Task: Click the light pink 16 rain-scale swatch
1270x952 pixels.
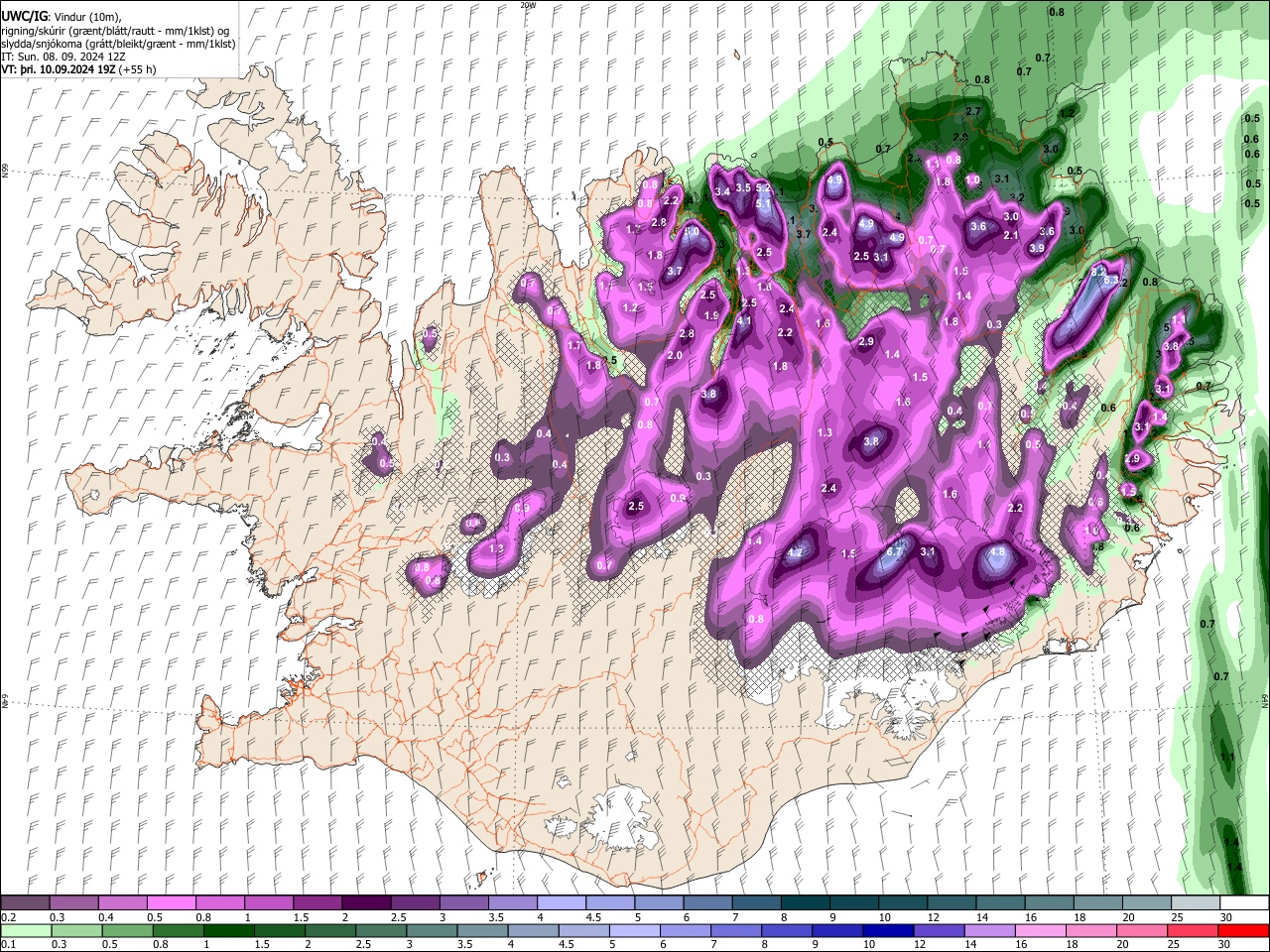Action: coord(1041,931)
